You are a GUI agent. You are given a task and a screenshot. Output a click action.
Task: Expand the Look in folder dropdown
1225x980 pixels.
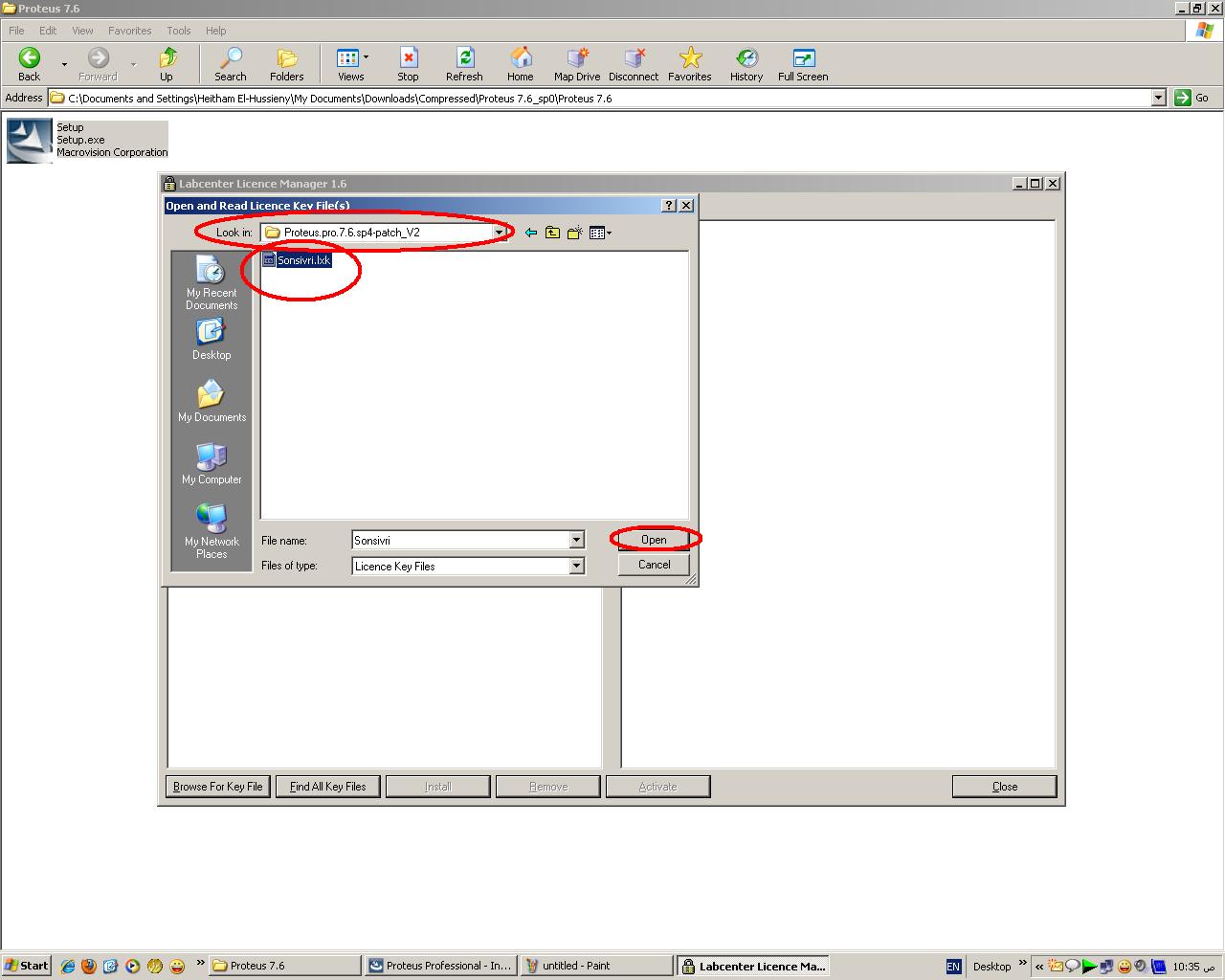499,233
